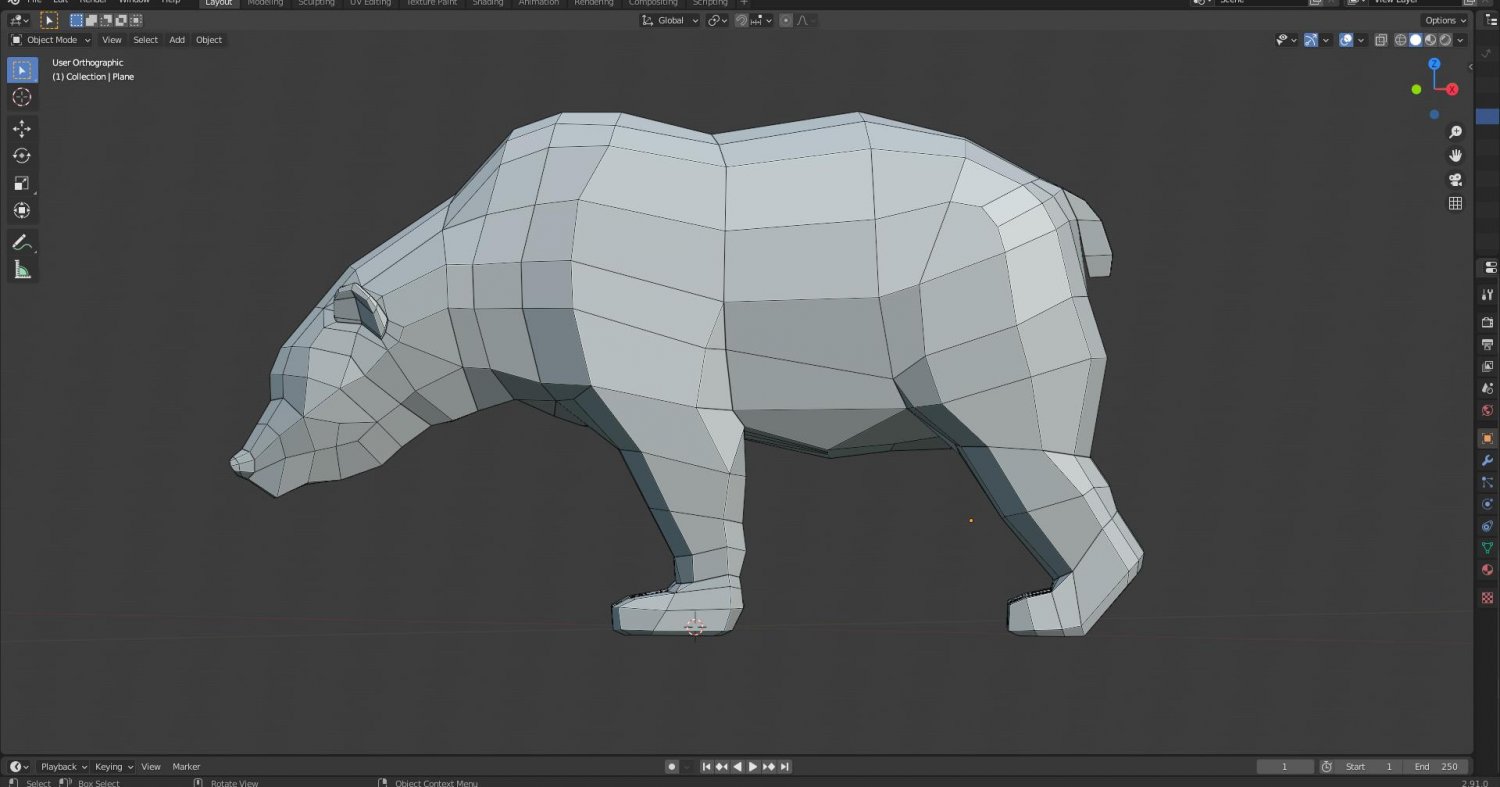Select the Move tool

tap(22, 129)
